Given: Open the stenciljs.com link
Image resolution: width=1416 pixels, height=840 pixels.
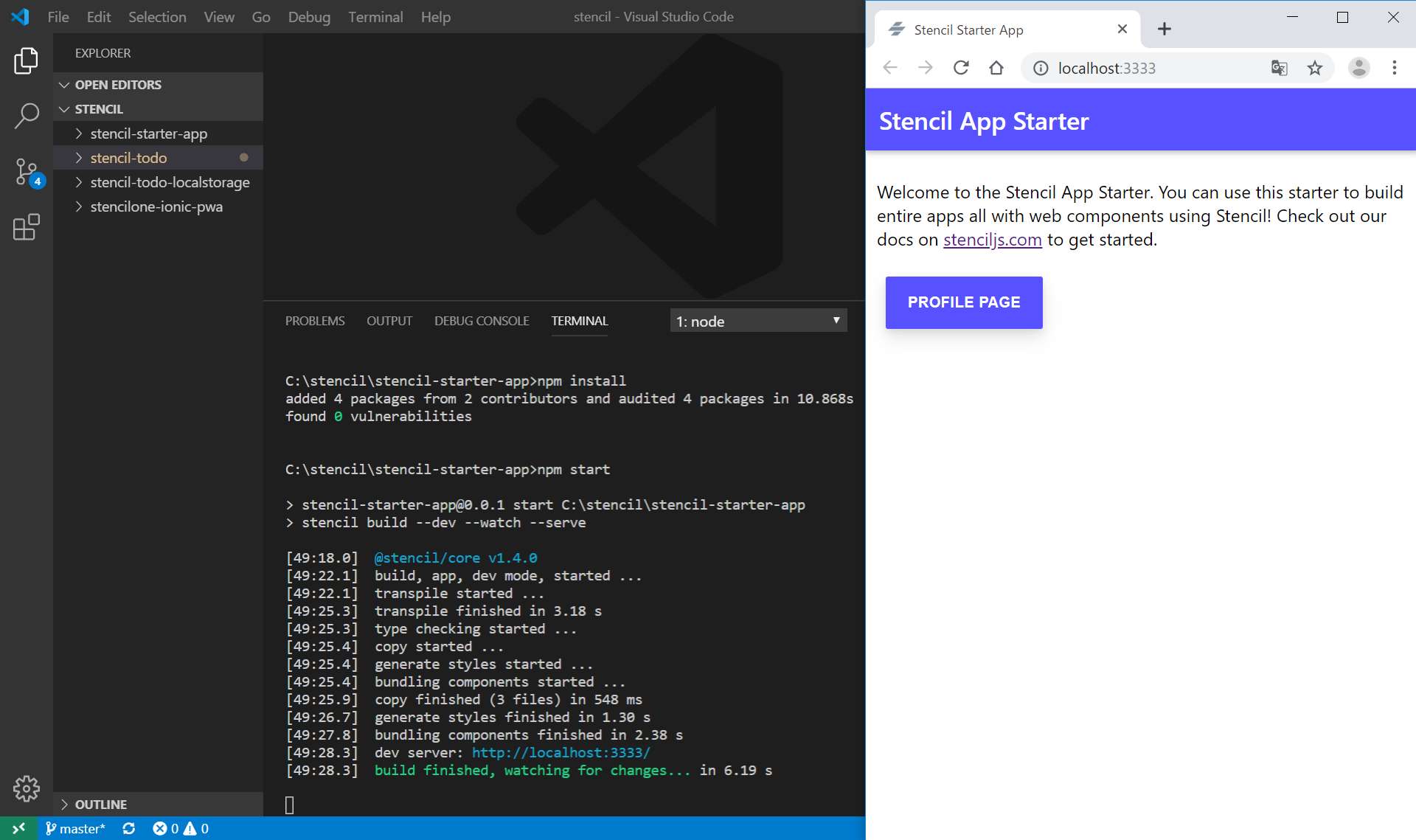Looking at the screenshot, I should [992, 240].
